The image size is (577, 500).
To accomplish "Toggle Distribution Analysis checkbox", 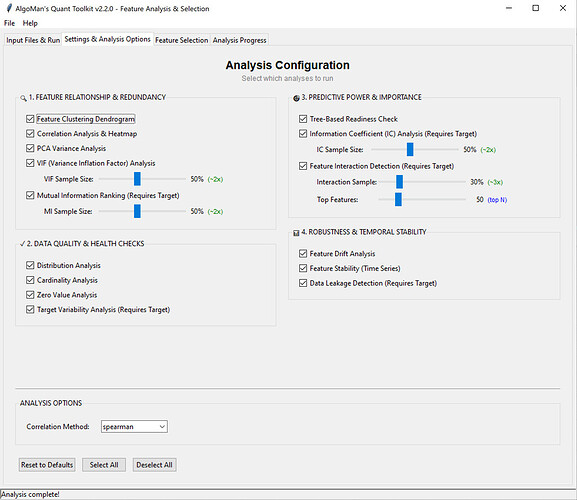I will click(30, 265).
